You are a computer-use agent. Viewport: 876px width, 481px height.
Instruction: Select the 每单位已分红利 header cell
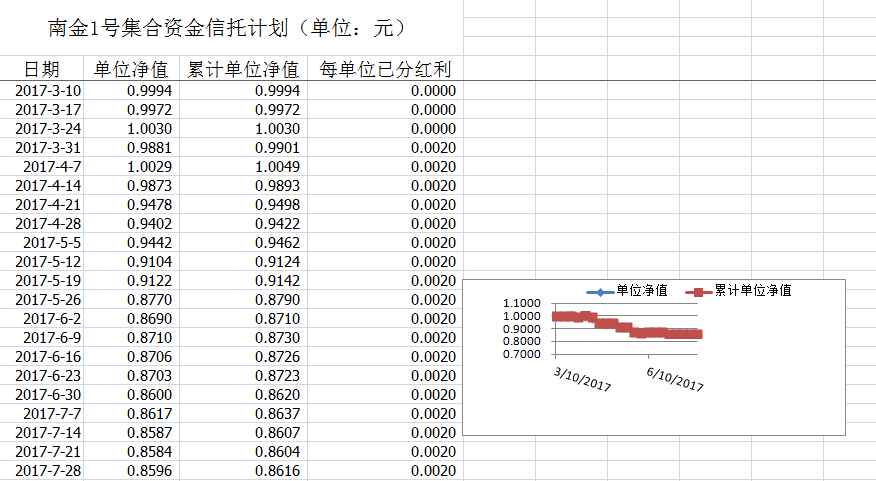click(385, 69)
